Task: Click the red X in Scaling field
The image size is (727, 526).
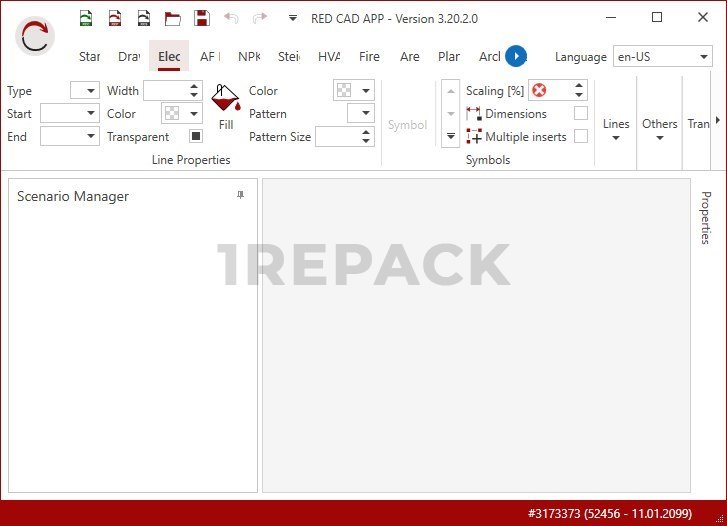Action: tap(540, 91)
